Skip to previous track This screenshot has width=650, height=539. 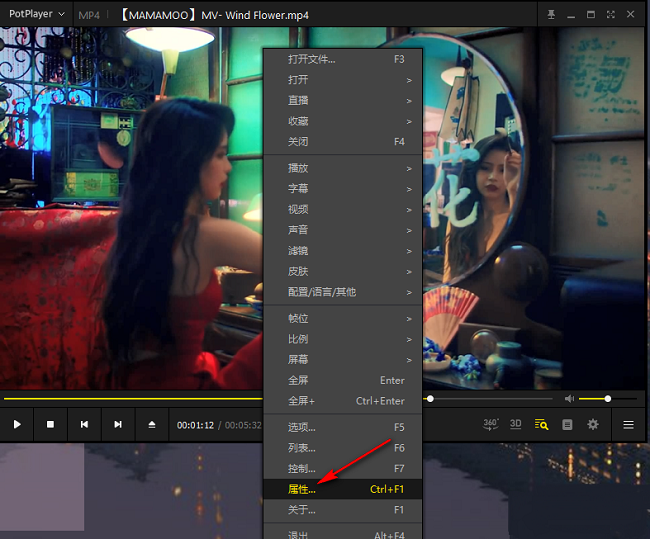84,425
